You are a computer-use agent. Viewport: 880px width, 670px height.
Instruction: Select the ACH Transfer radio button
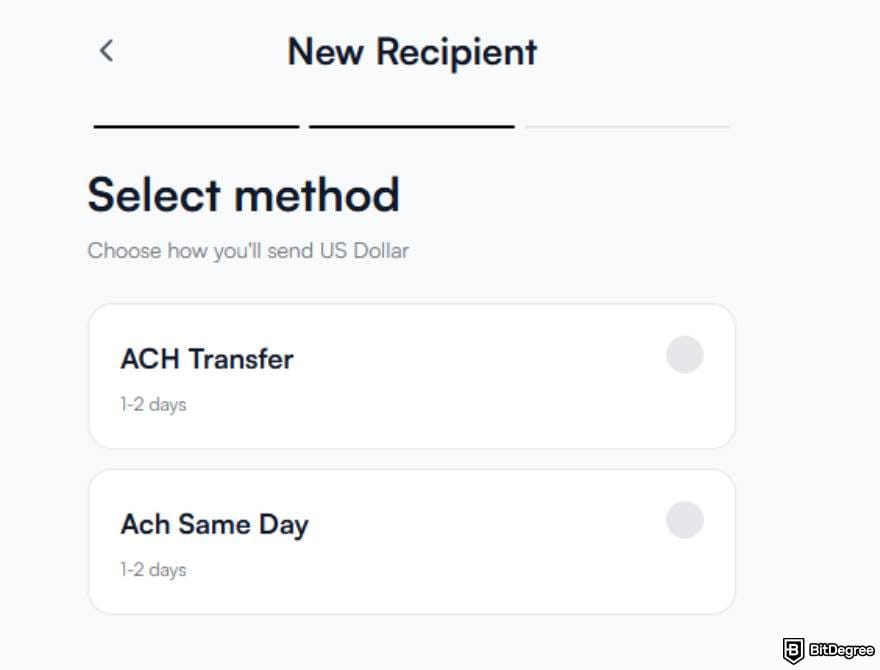(684, 355)
